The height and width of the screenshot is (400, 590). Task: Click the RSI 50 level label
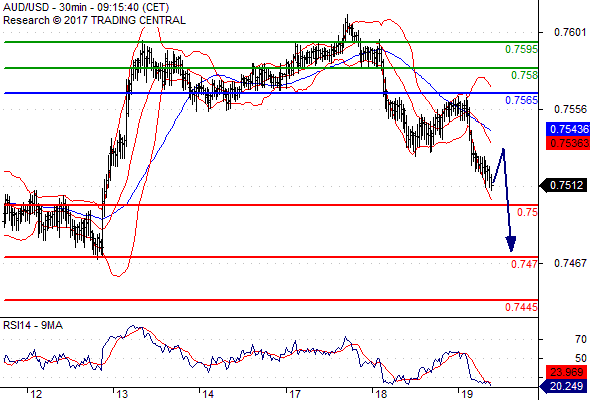581,358
